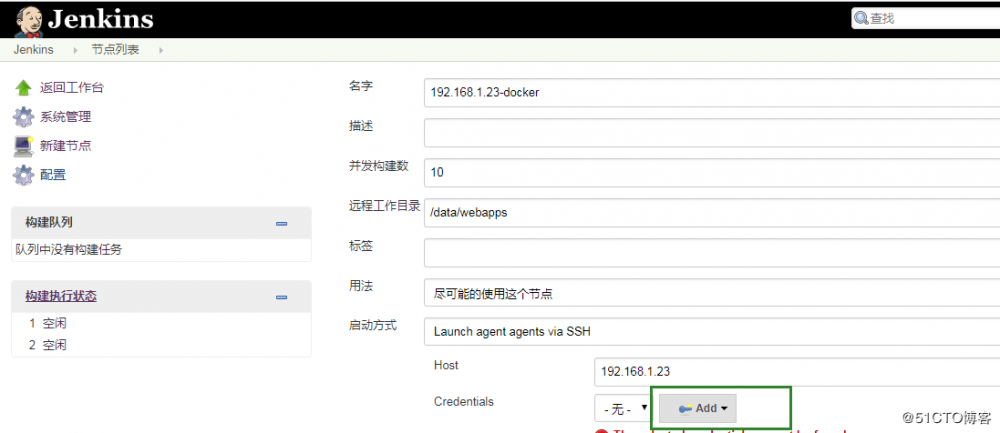Select the 队列中没有构建任务 text
Screen dimensions: 1000x433
click(x=68, y=249)
